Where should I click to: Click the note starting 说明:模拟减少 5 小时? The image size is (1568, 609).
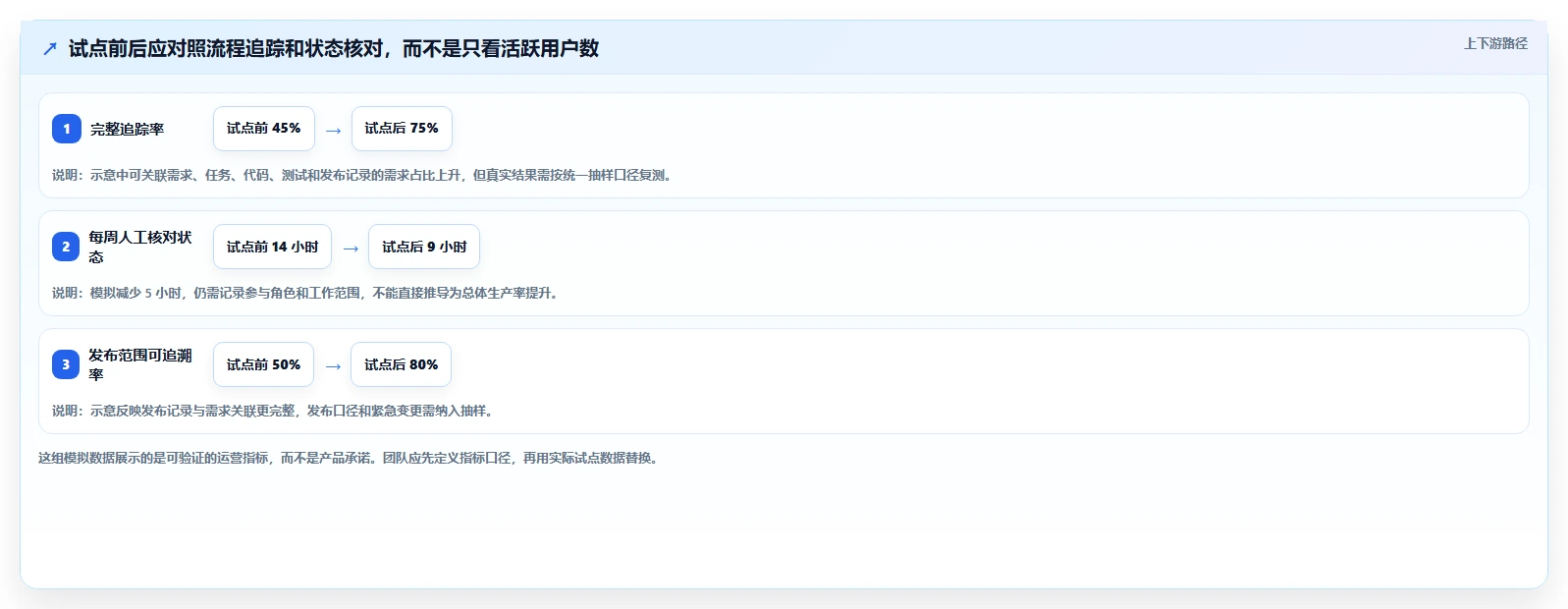305,293
